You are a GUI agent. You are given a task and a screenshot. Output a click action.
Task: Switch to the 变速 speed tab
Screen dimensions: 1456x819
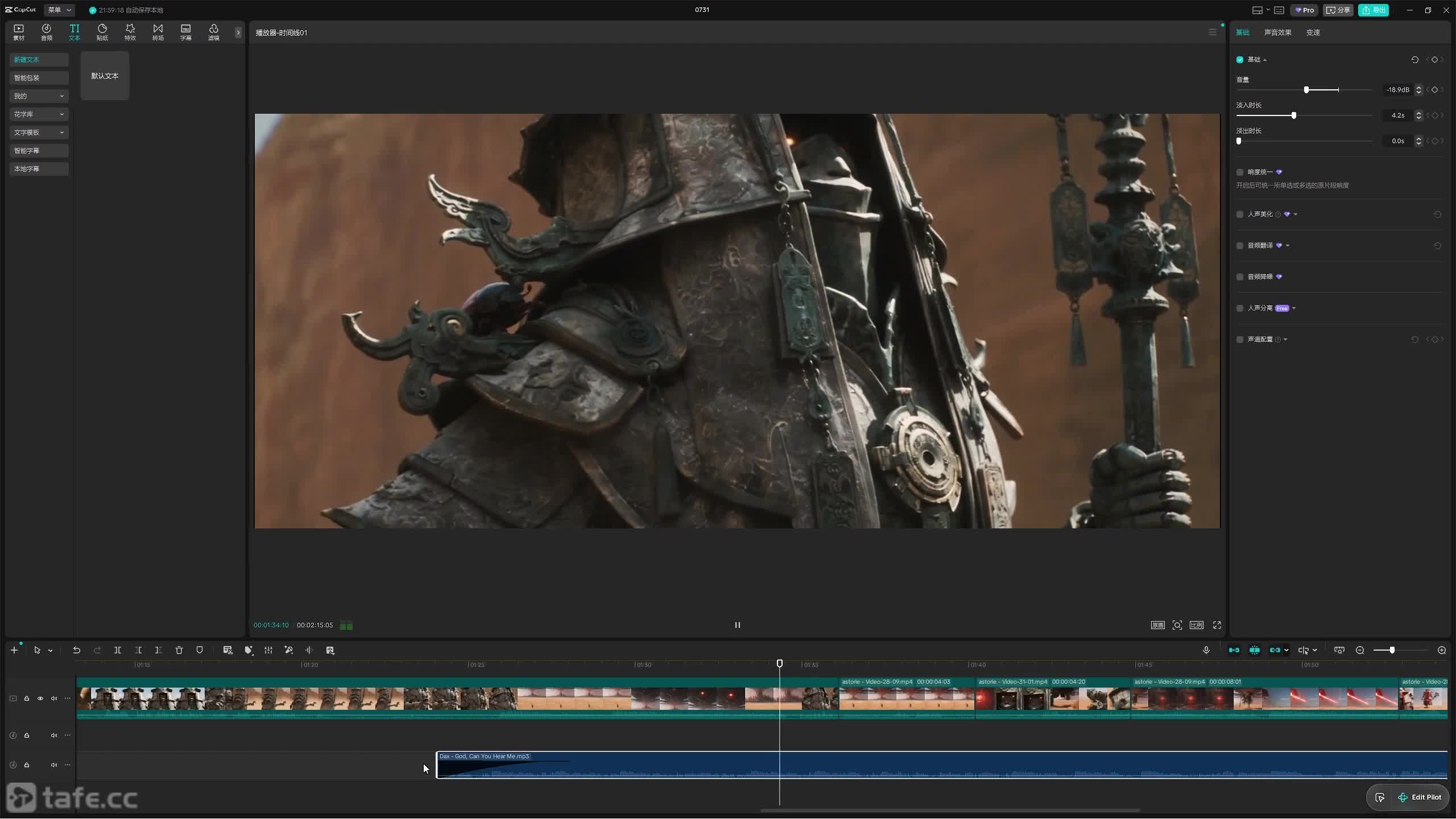(1313, 32)
